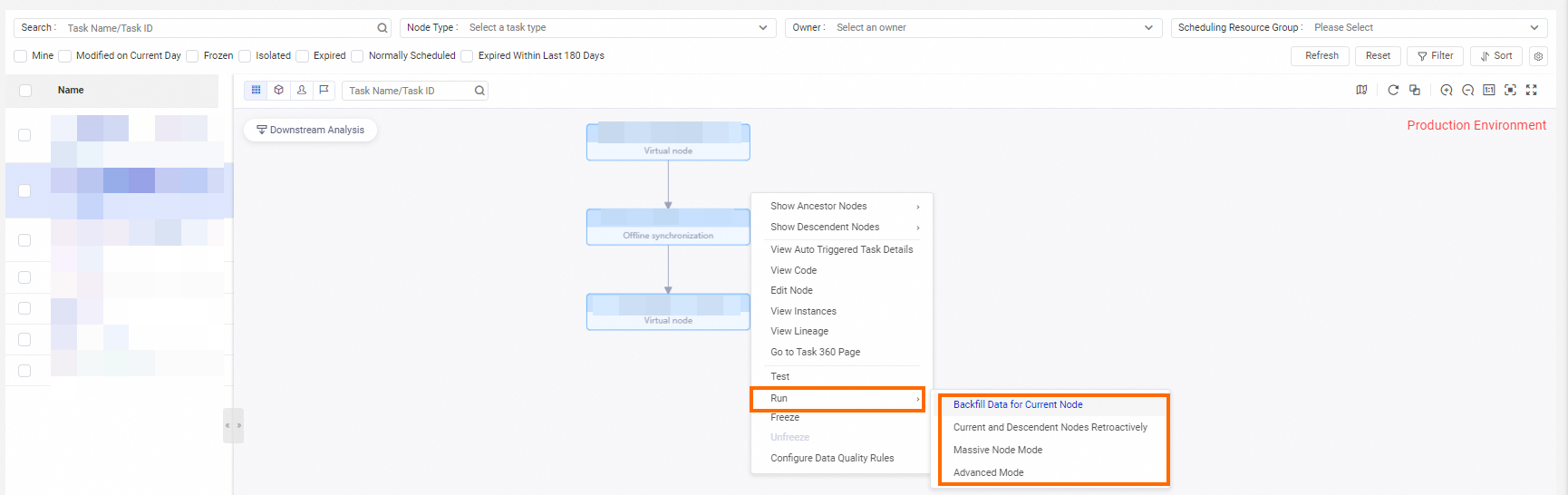1568x495 pixels.
Task: Open the Owner dropdown
Action: [973, 28]
